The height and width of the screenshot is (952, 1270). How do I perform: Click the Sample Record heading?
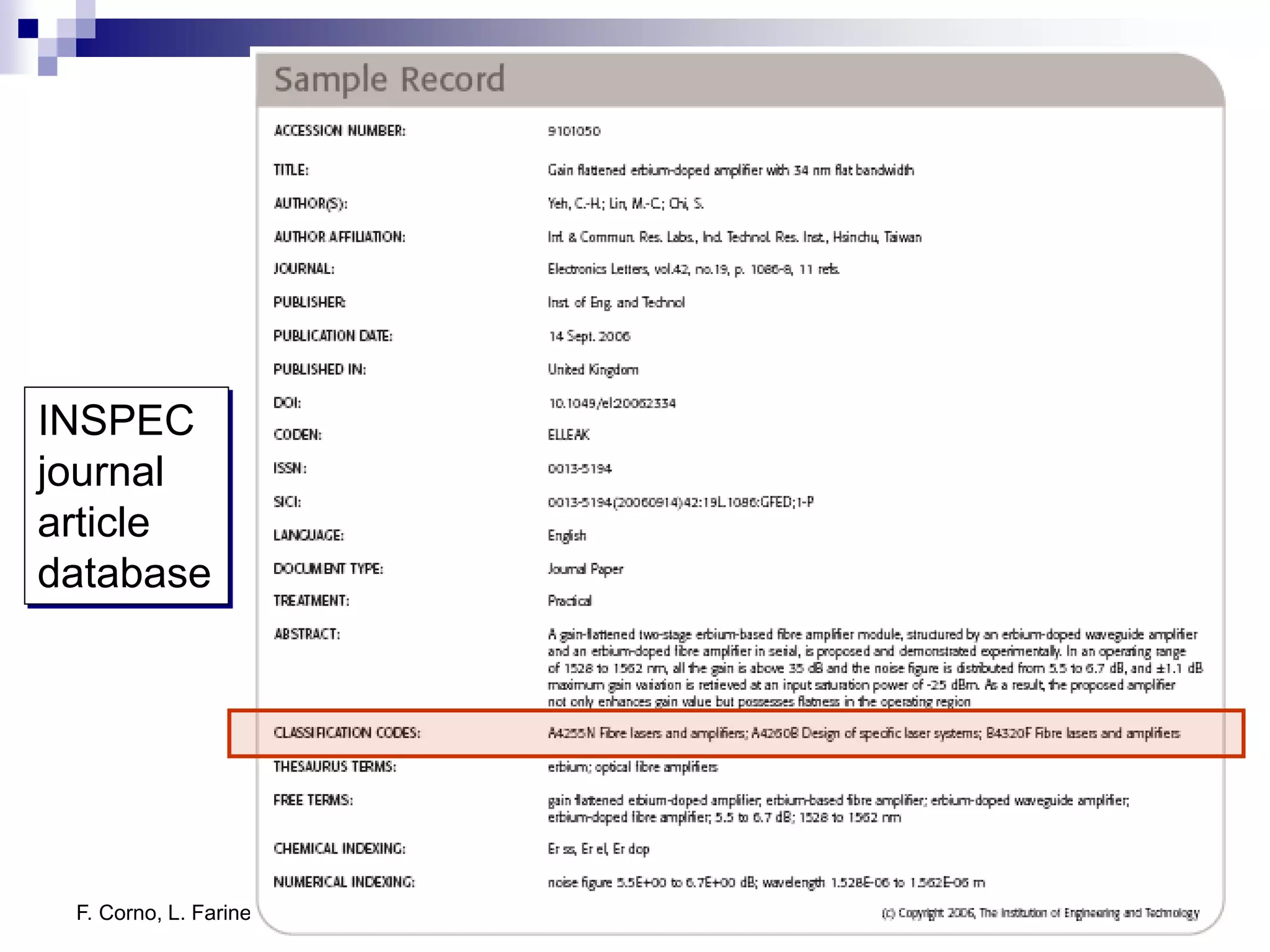[x=389, y=80]
